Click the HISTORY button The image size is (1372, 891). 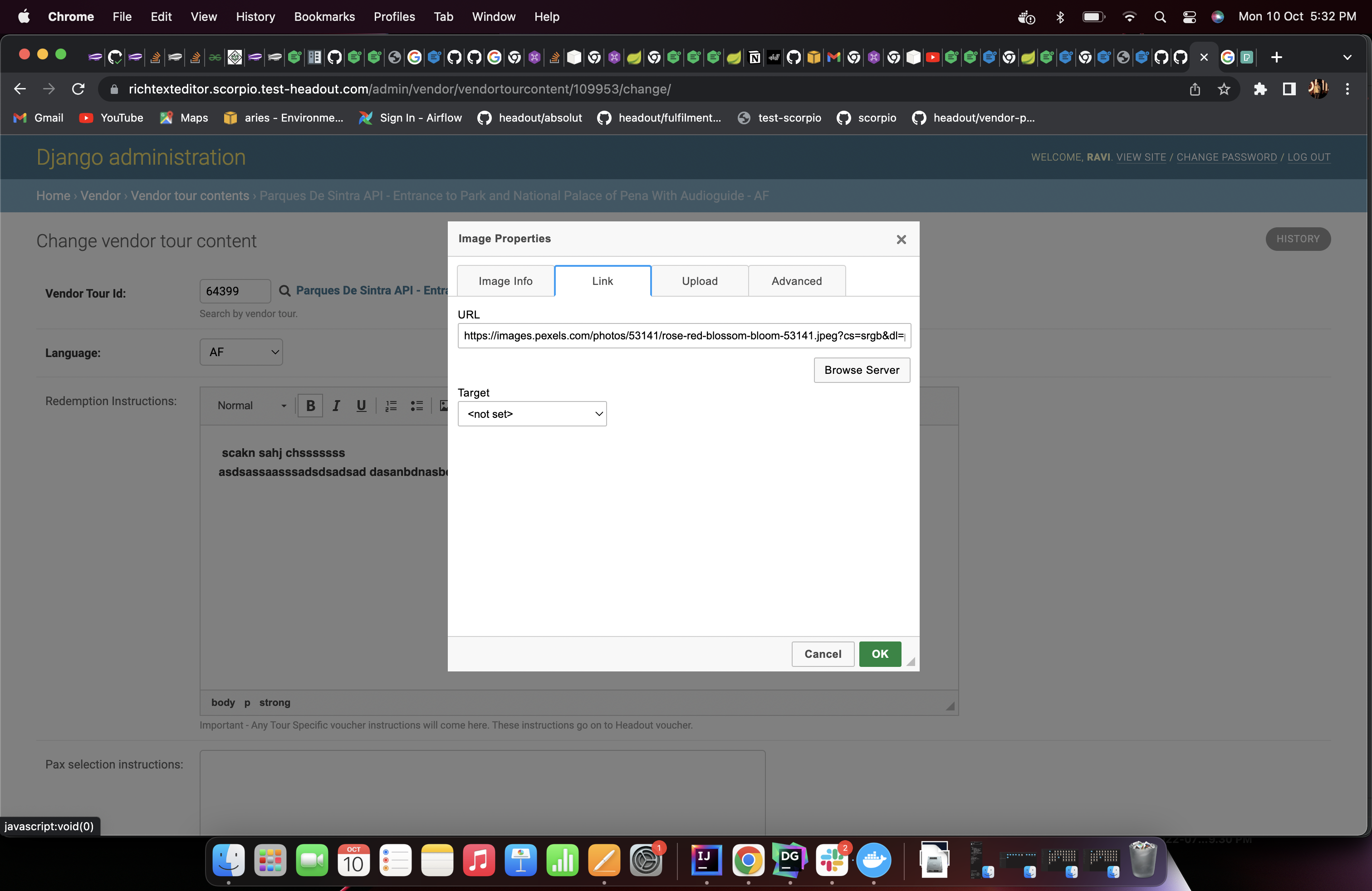(x=1298, y=239)
